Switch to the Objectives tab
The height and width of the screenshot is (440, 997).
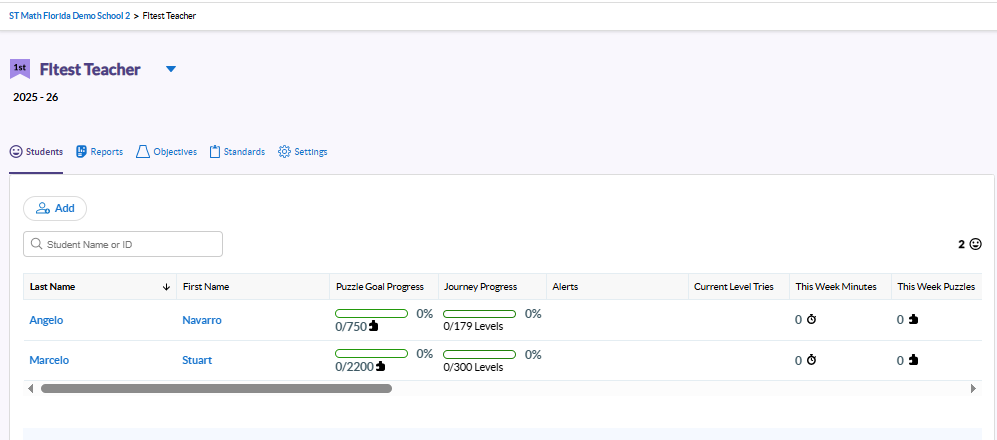tap(167, 152)
